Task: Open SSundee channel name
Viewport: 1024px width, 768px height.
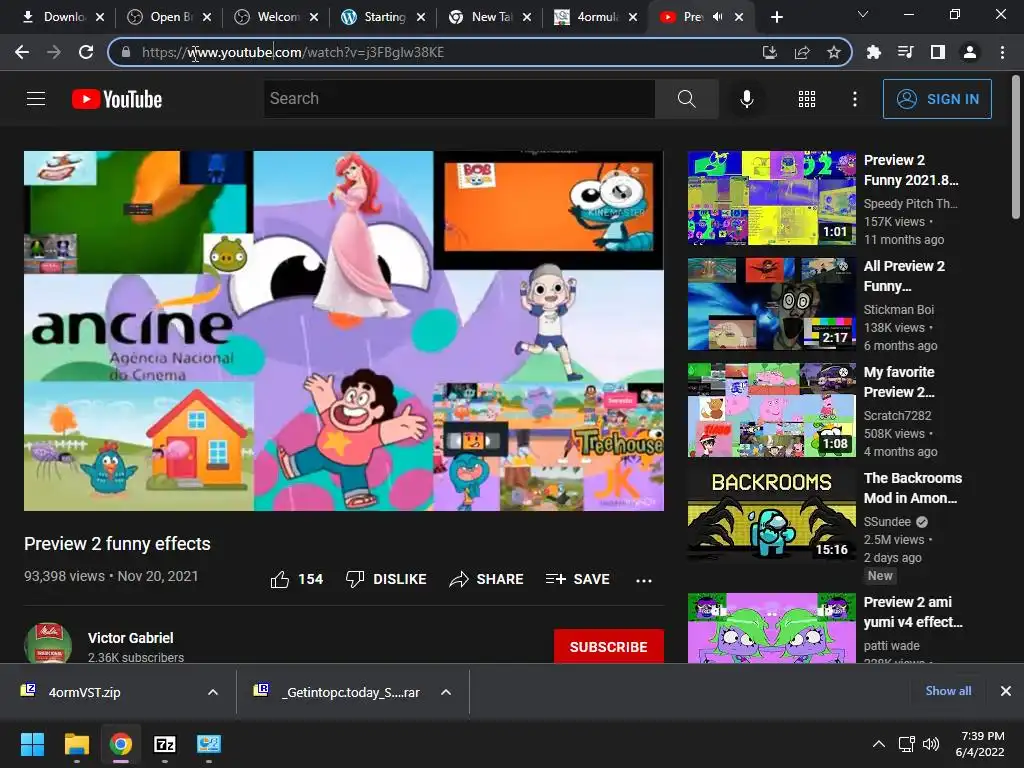Action: (x=887, y=522)
